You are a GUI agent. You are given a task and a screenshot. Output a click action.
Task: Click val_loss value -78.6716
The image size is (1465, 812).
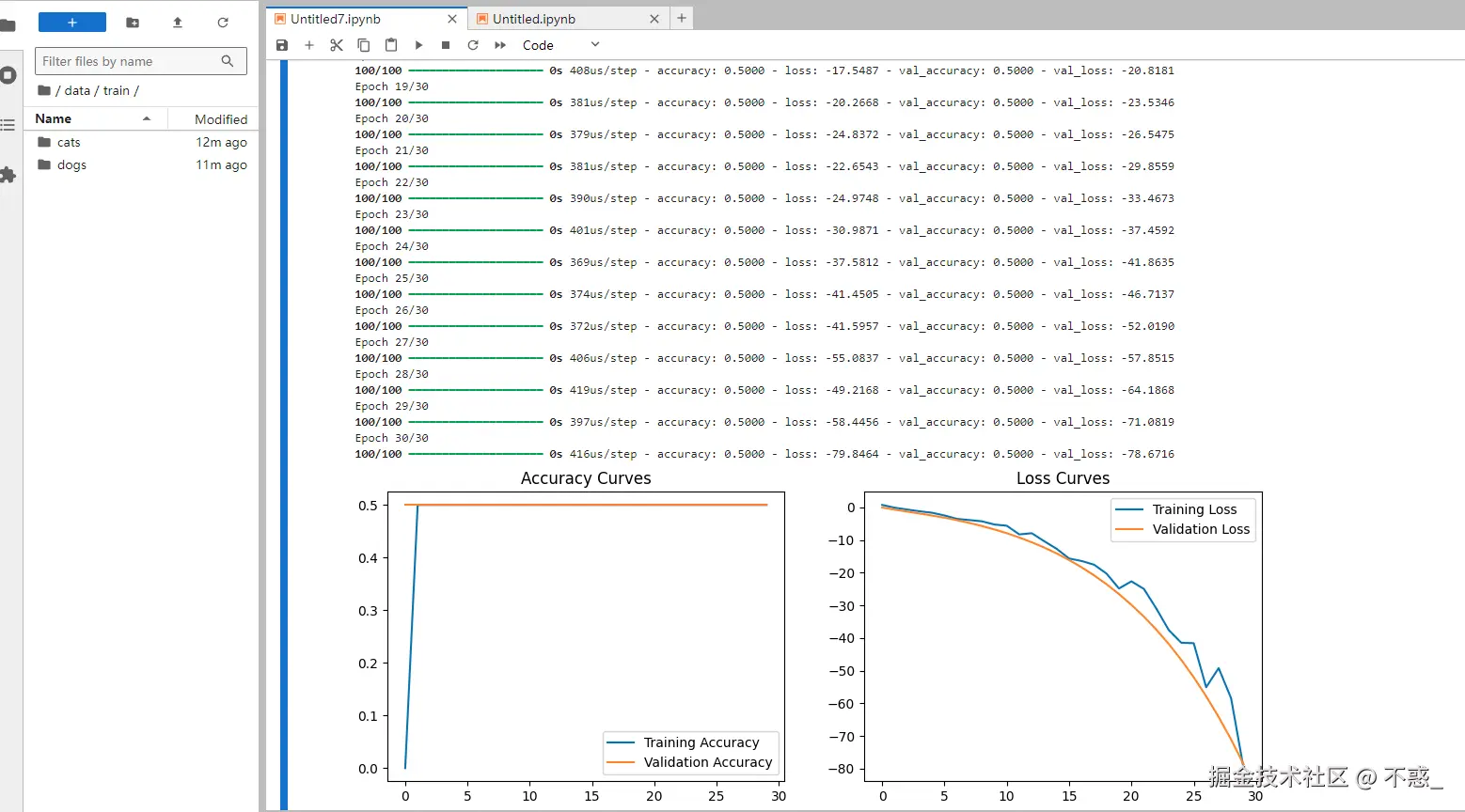[1147, 454]
